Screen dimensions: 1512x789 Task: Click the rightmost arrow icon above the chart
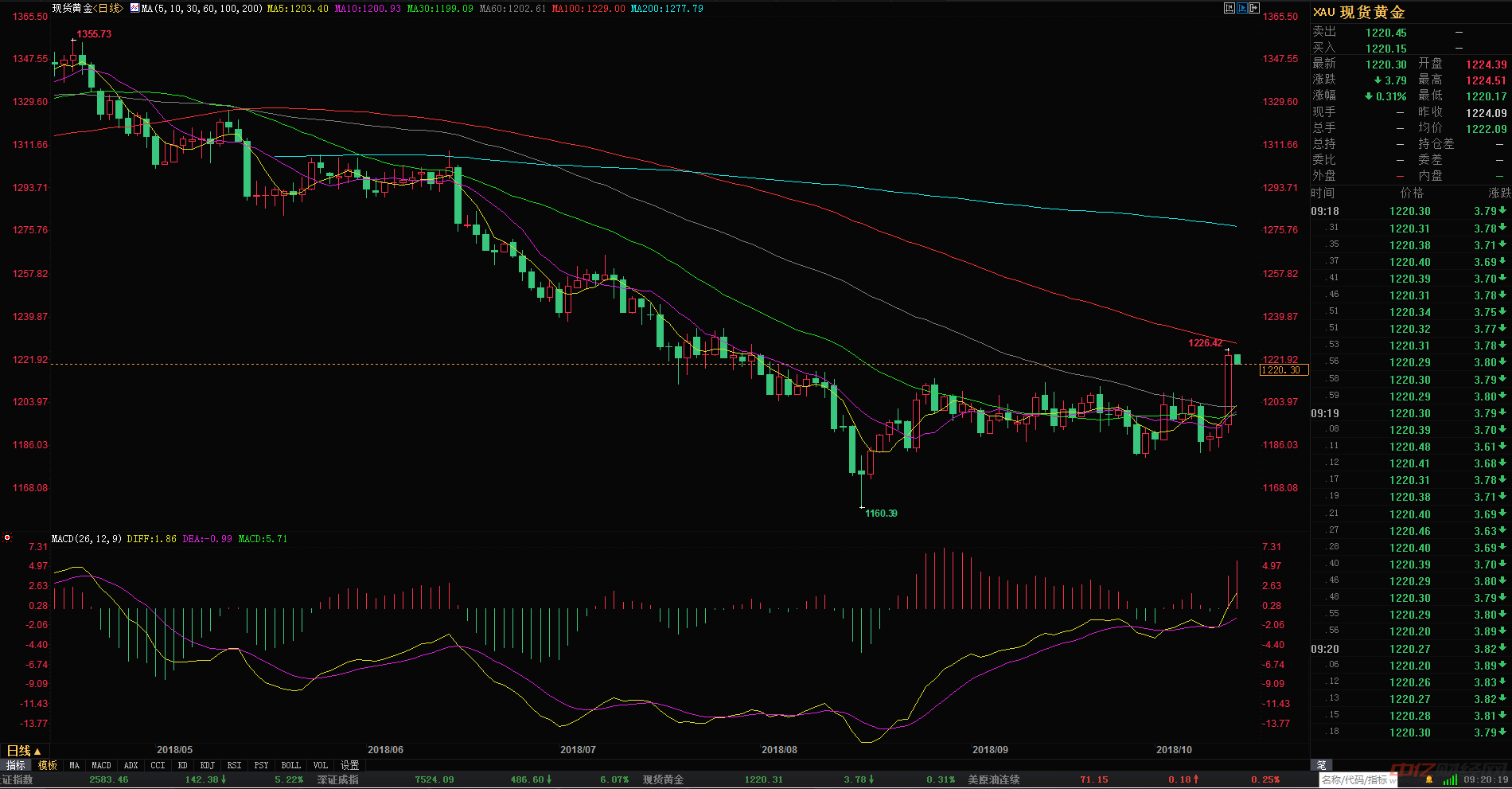pos(1254,8)
